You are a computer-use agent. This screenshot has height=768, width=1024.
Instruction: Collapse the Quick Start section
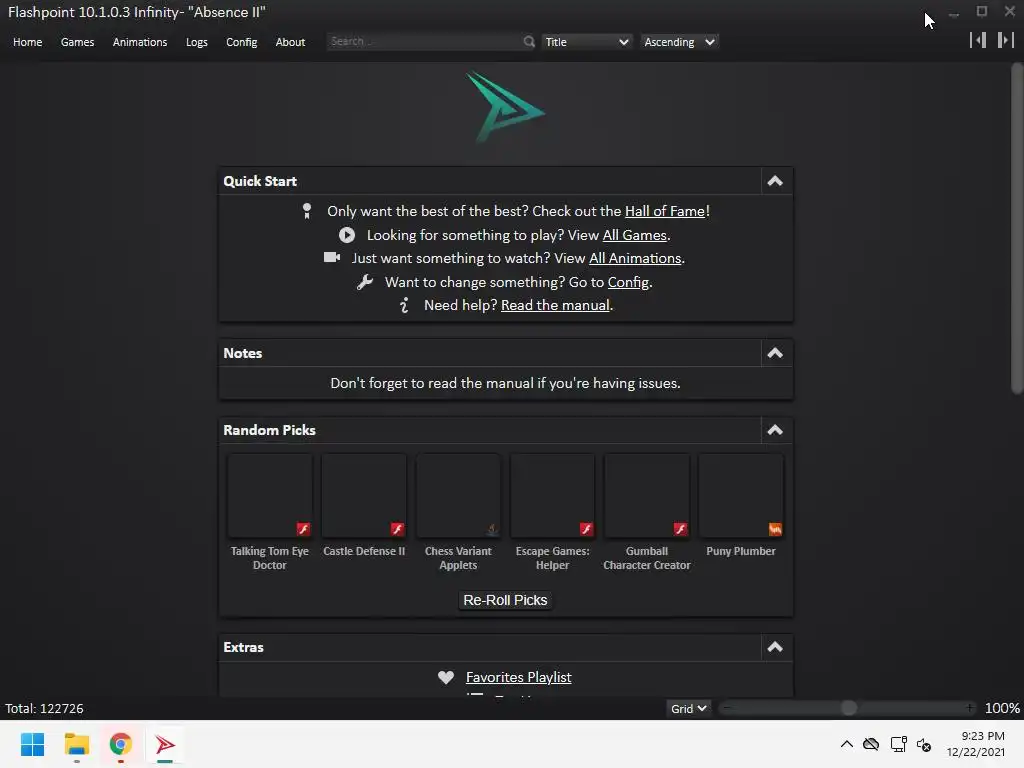coord(775,181)
